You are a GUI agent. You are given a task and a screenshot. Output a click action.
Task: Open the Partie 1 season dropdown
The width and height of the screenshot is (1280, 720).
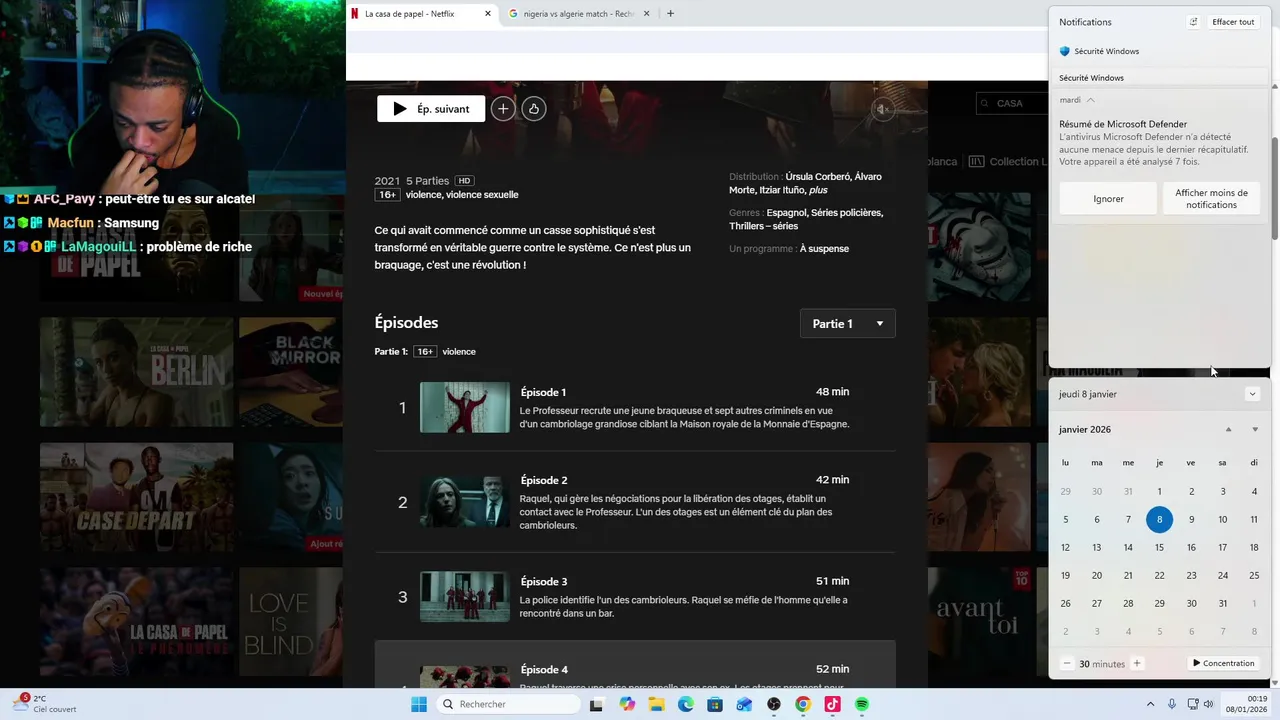(848, 324)
